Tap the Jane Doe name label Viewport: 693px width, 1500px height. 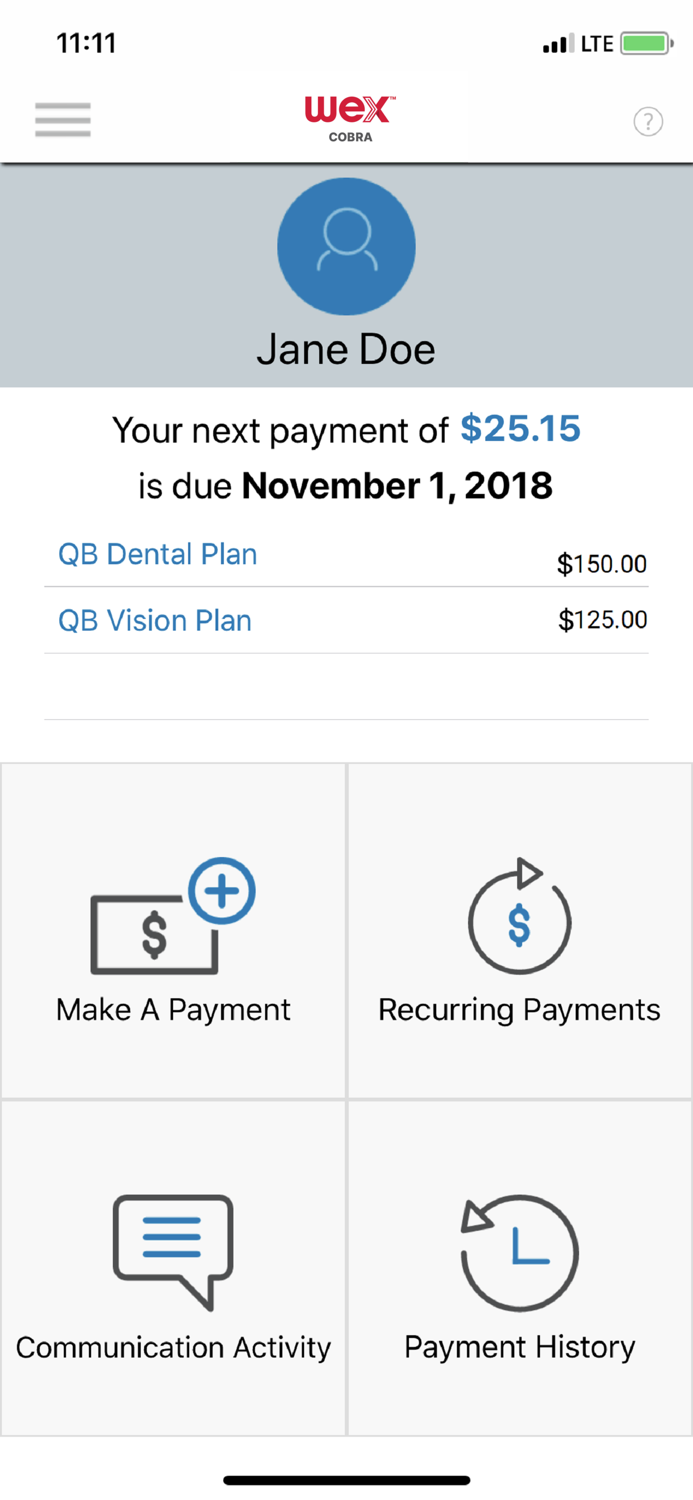pos(346,349)
